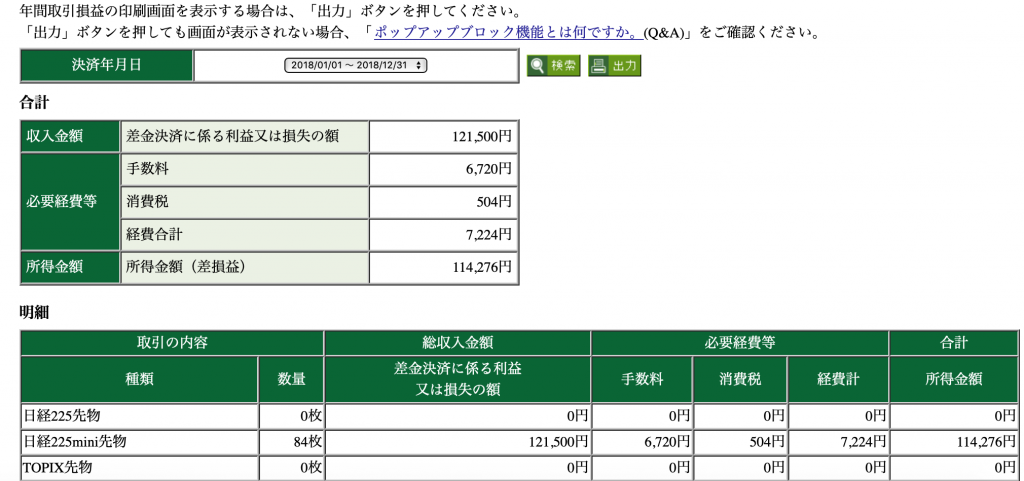1024x481 pixels.
Task: Click the 取引の内容 column header
Action: 172,343
